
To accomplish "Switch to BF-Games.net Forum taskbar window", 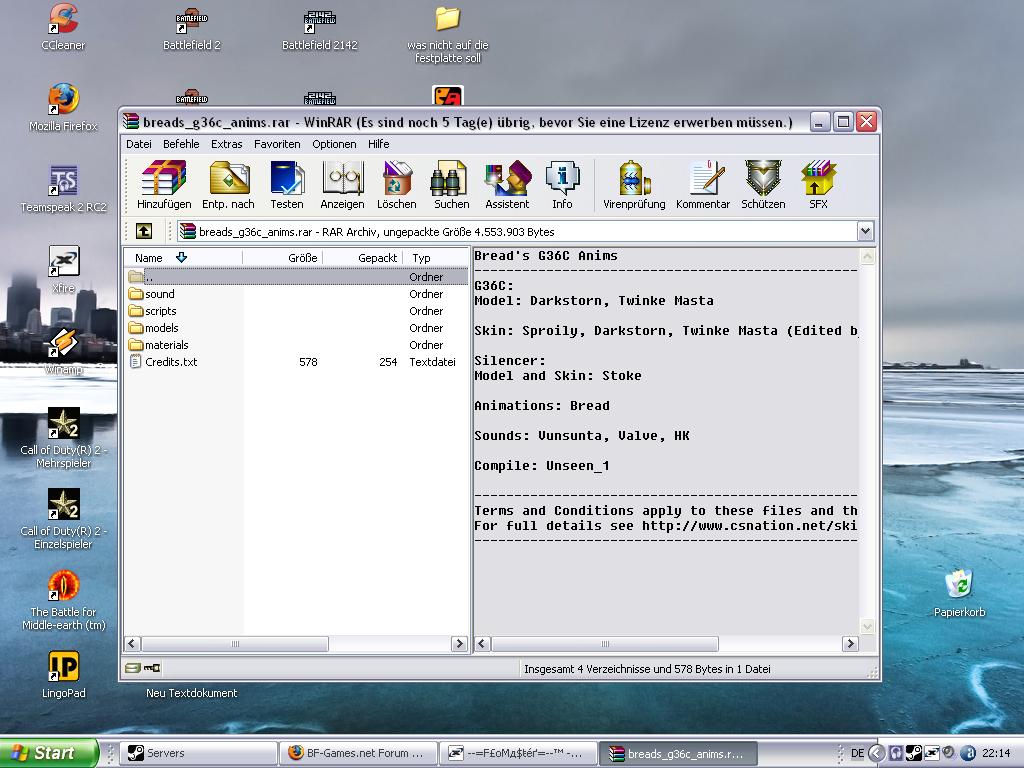I will click(358, 753).
